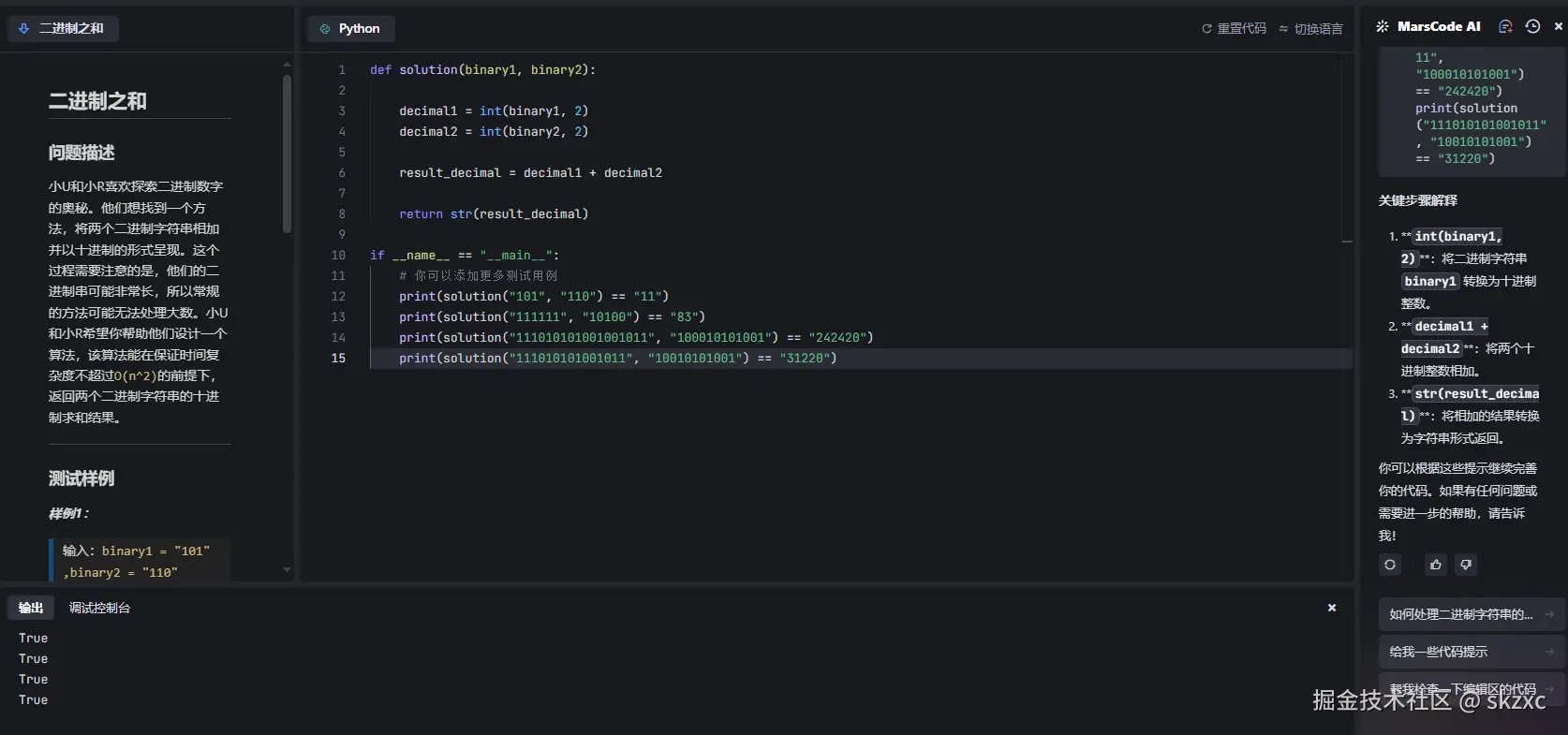Select suggestion 给我一些代码提示

[1472, 652]
